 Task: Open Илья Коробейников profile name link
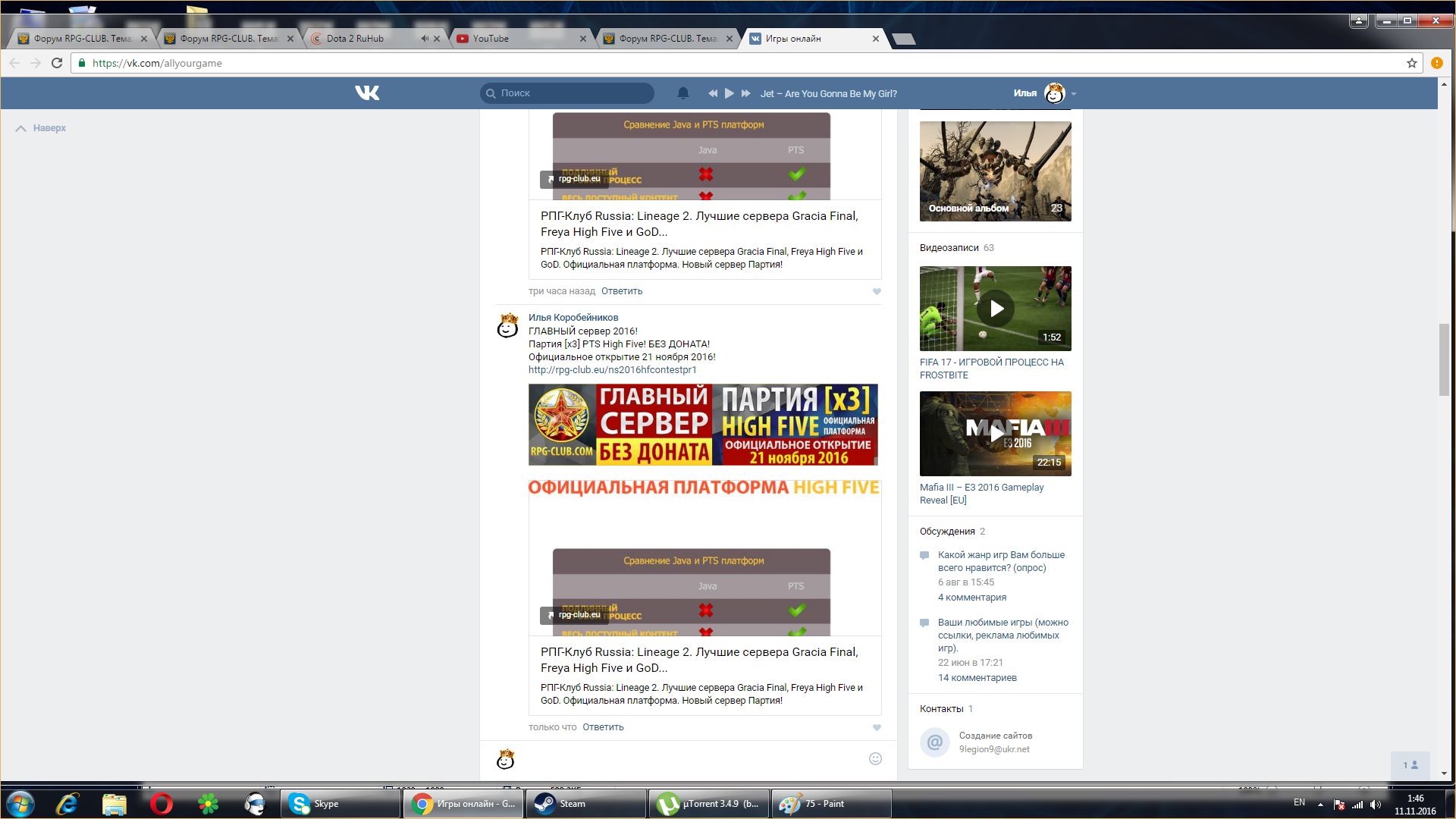[573, 318]
